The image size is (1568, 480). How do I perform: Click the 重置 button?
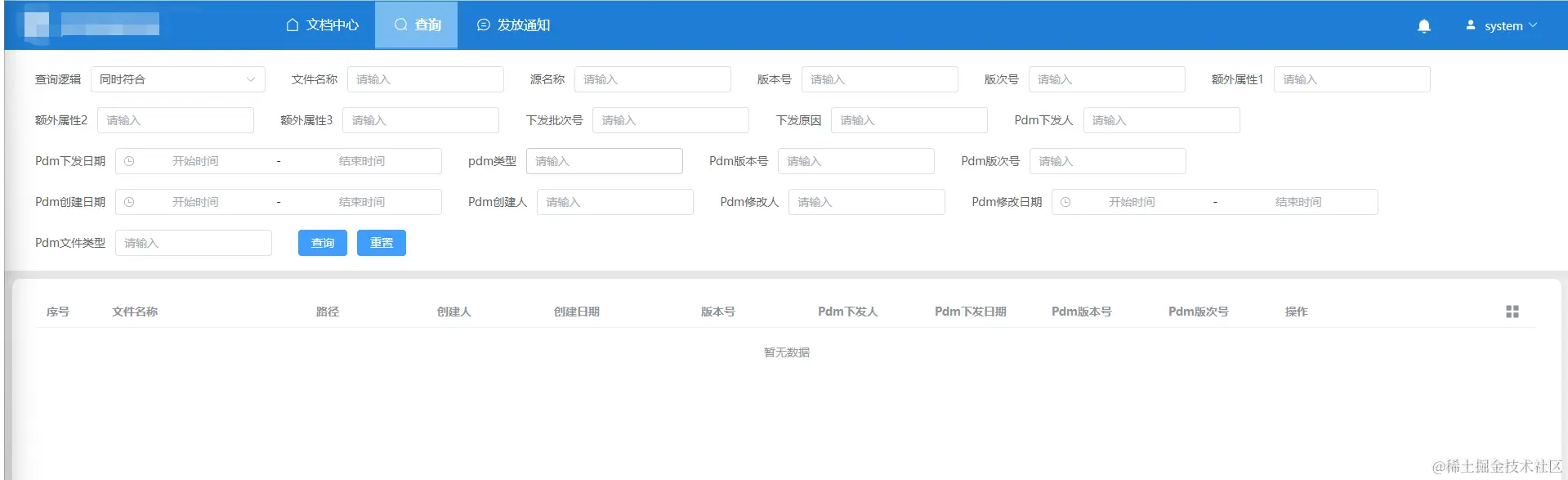click(382, 243)
